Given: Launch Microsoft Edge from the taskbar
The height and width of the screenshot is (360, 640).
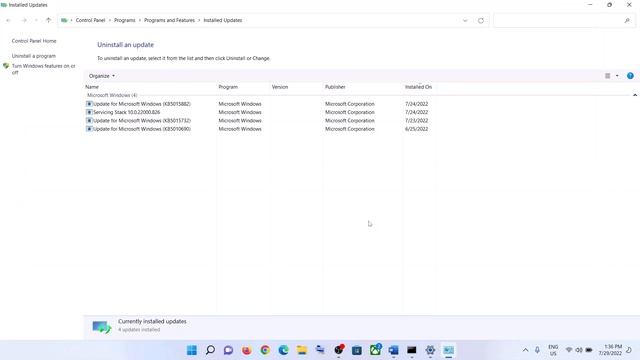Looking at the screenshot, I should 283,350.
